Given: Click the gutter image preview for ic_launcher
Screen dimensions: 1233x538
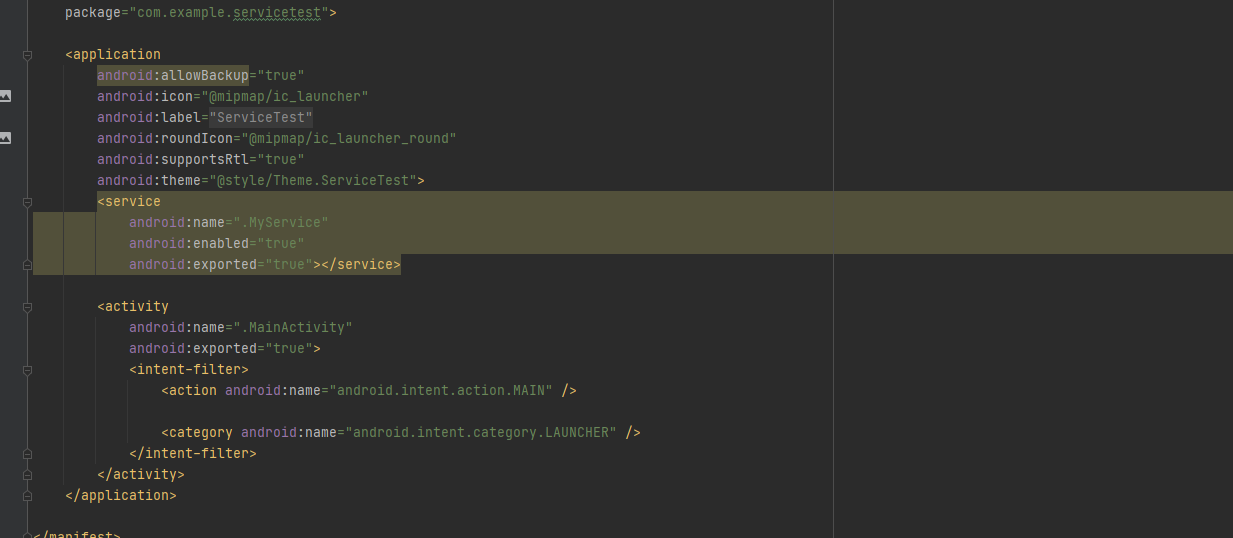Looking at the screenshot, I should tap(5, 96).
